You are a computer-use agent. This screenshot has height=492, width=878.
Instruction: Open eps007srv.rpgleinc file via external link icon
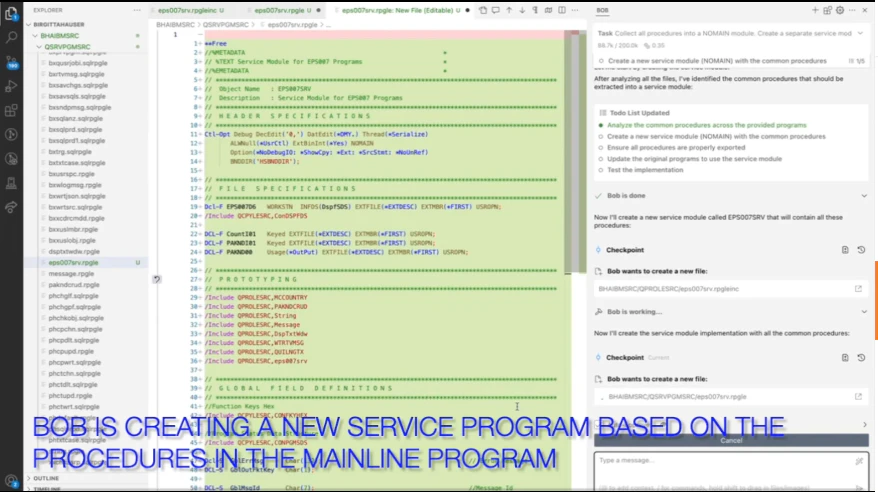[858, 289]
